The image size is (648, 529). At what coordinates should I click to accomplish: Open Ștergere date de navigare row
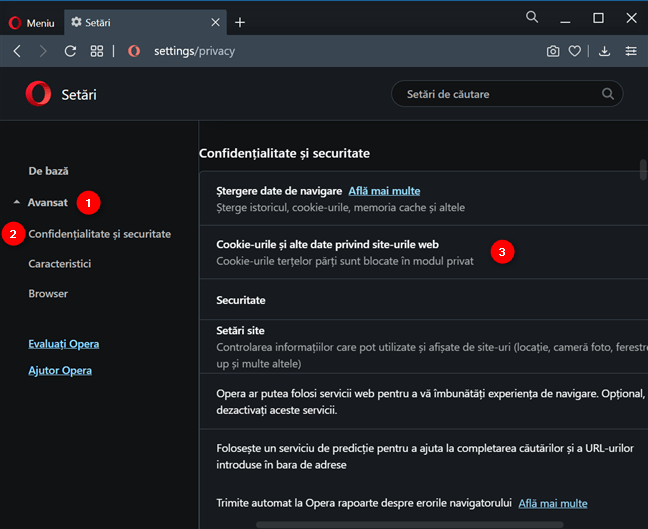pos(424,199)
